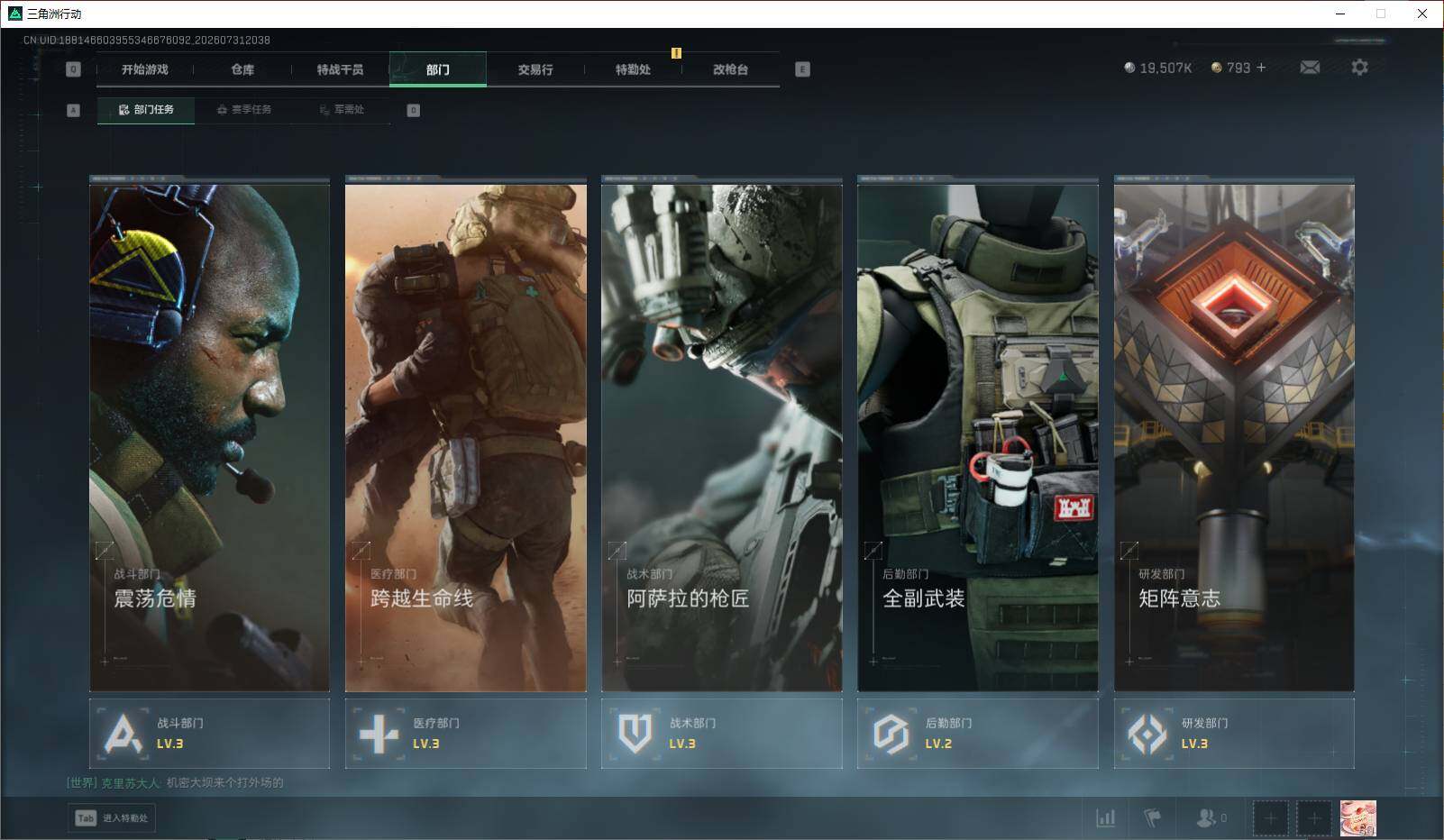Image resolution: width=1444 pixels, height=840 pixels.
Task: Open the bar-chart statistics icon
Action: [x=1105, y=817]
